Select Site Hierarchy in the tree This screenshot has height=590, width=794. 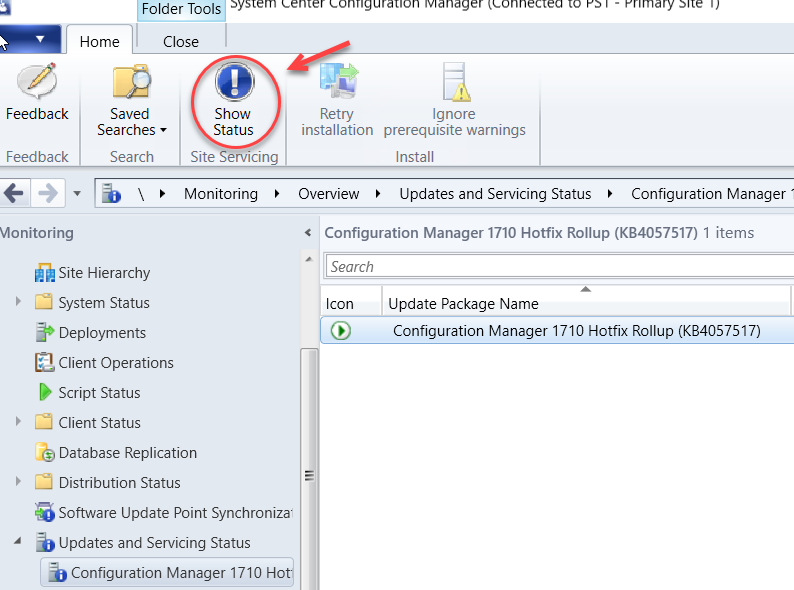104,272
